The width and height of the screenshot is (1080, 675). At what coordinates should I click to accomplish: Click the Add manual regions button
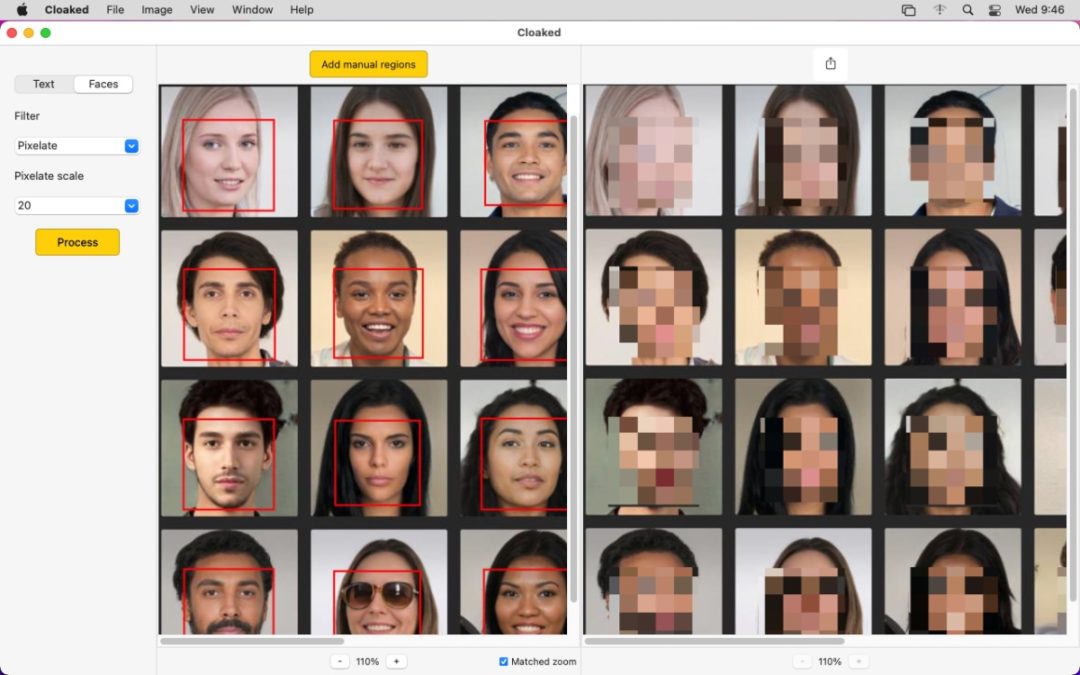coord(368,64)
